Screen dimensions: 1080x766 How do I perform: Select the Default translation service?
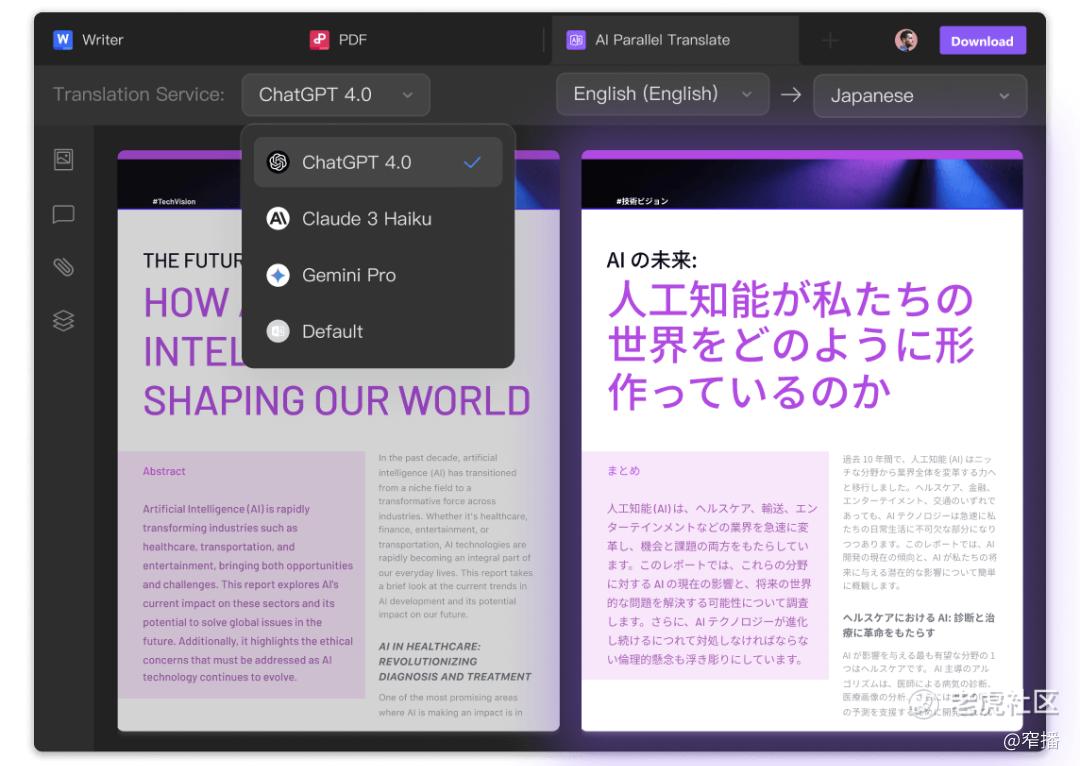click(377, 331)
